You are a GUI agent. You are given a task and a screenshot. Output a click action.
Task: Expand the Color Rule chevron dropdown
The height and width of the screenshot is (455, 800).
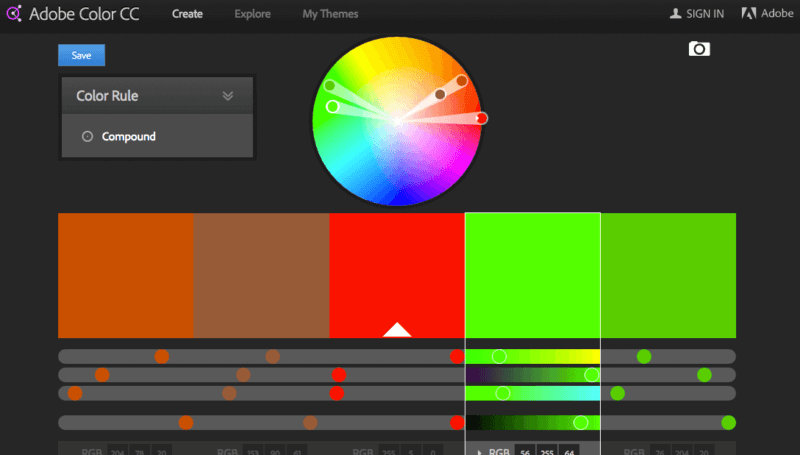[x=228, y=97]
